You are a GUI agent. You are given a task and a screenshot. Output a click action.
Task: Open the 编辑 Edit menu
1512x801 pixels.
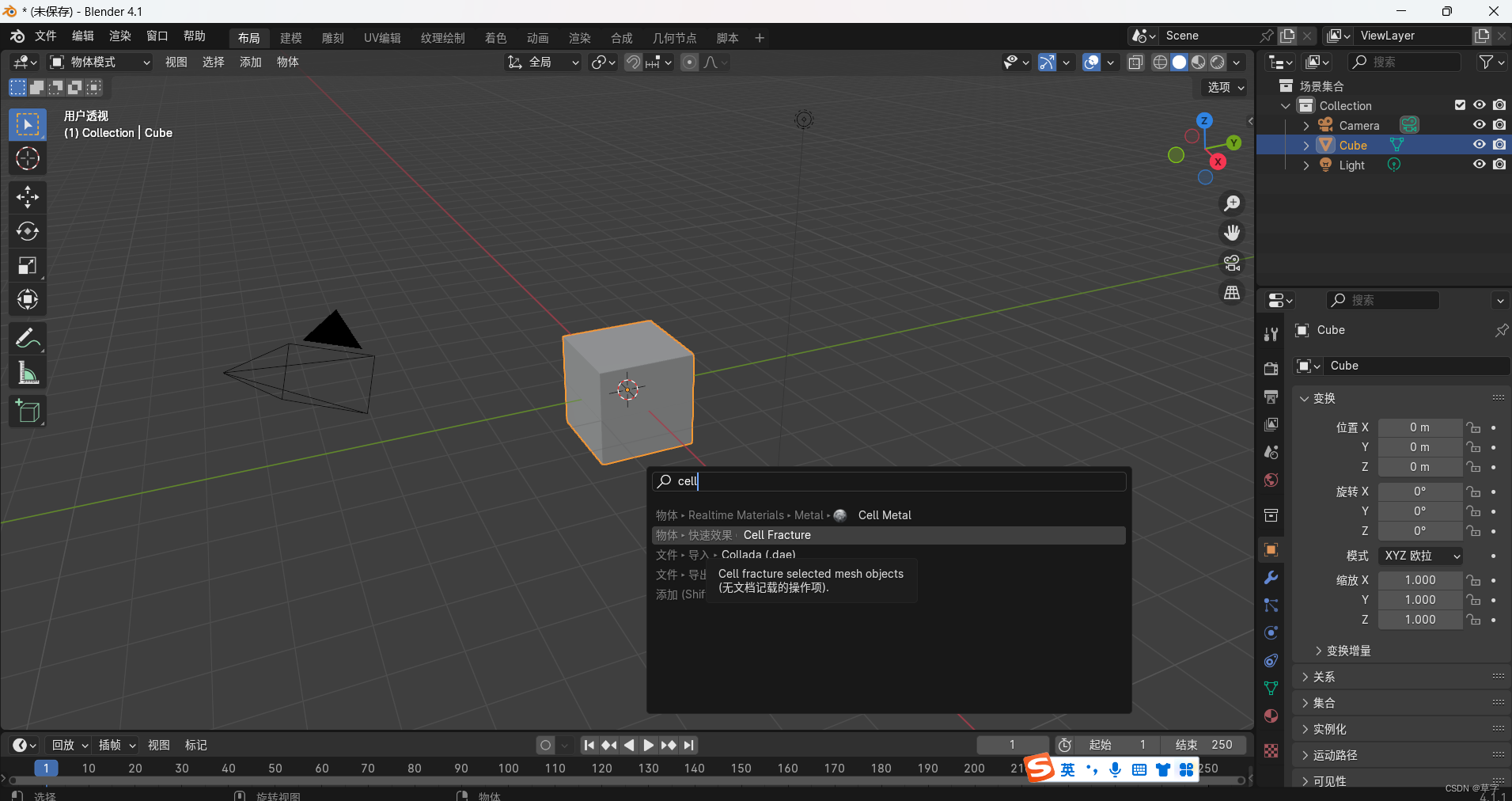83,36
